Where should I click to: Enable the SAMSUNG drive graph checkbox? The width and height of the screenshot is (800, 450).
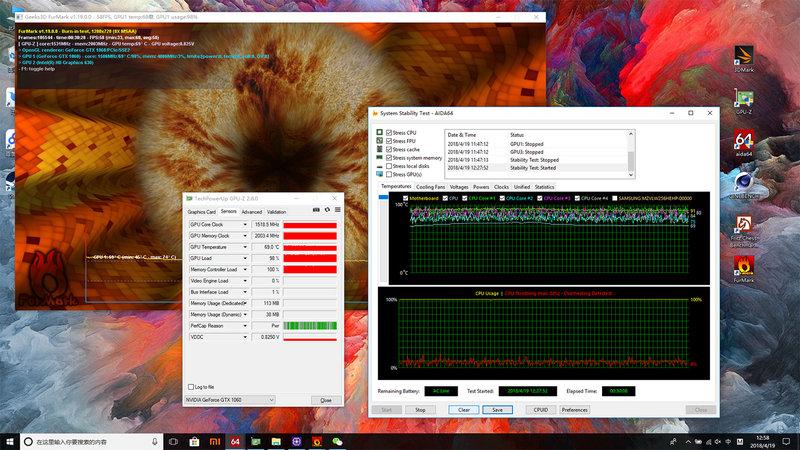click(x=614, y=198)
